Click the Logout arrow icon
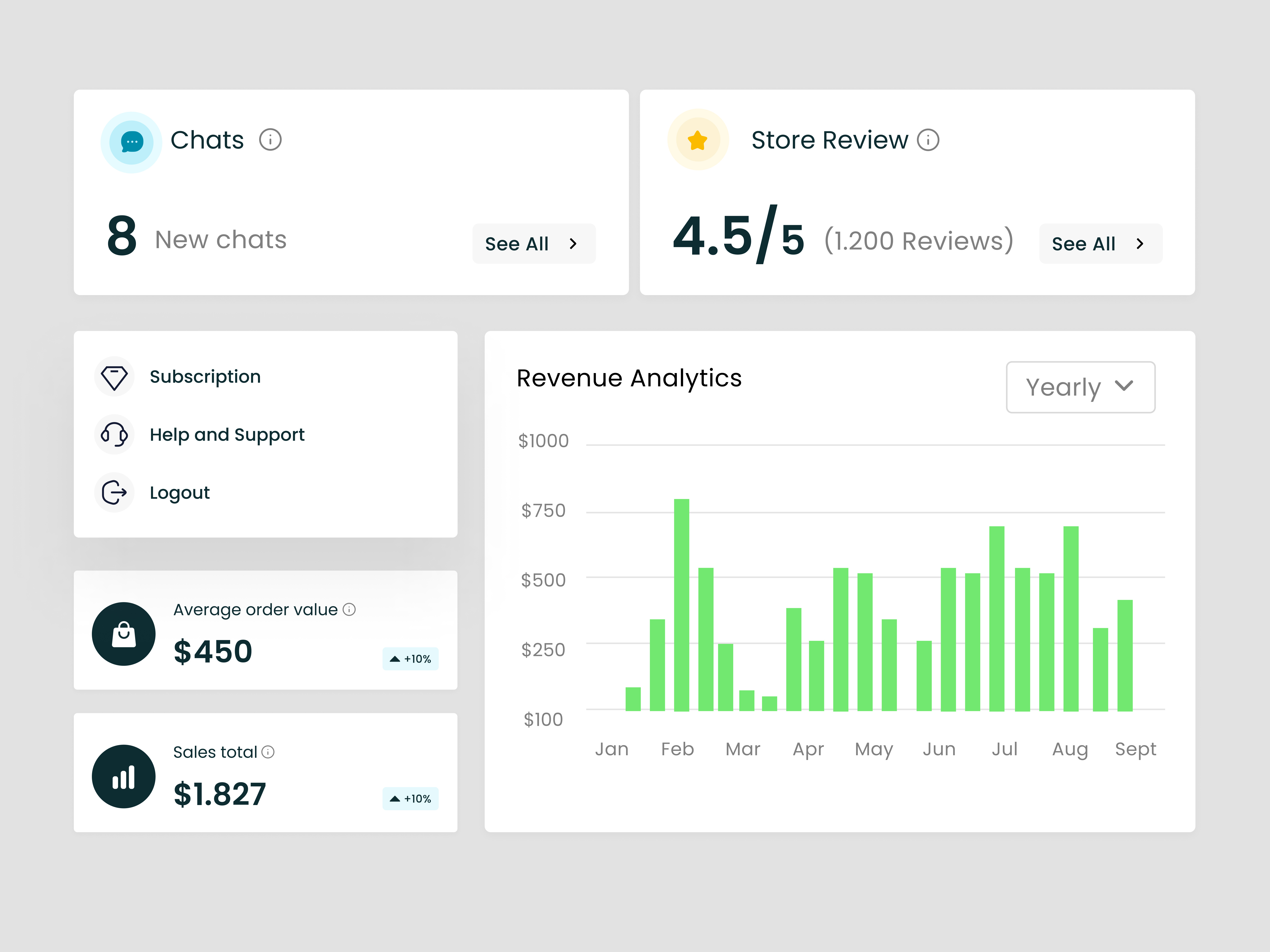 pos(114,492)
